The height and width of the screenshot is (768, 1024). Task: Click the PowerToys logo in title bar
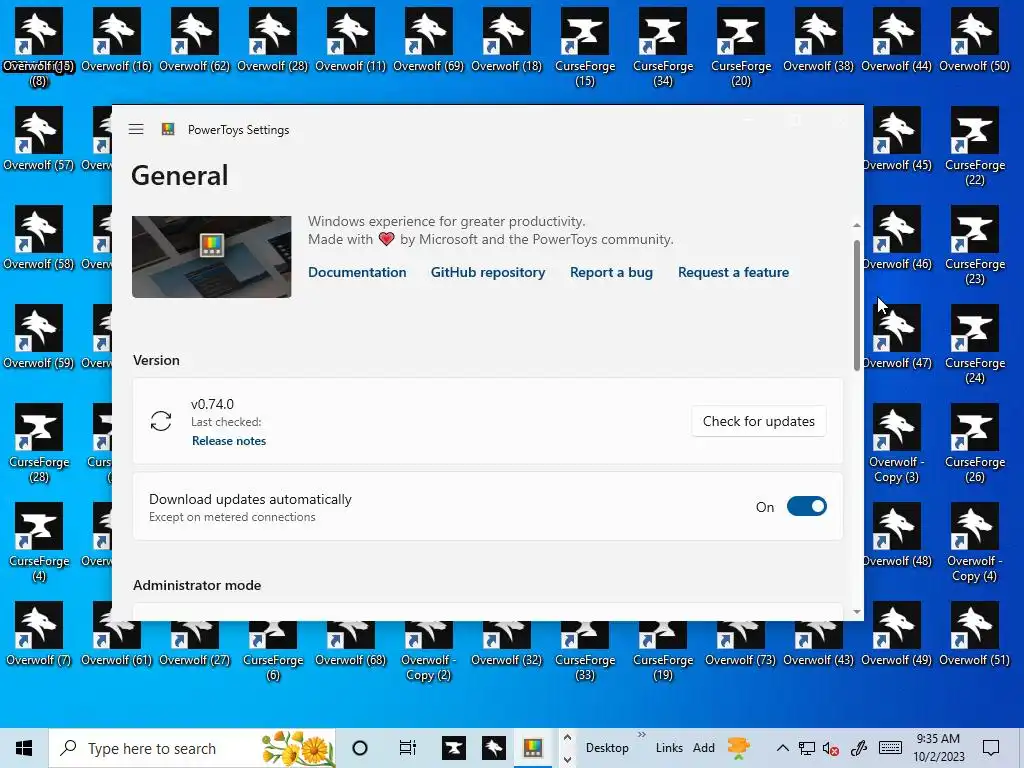168,129
